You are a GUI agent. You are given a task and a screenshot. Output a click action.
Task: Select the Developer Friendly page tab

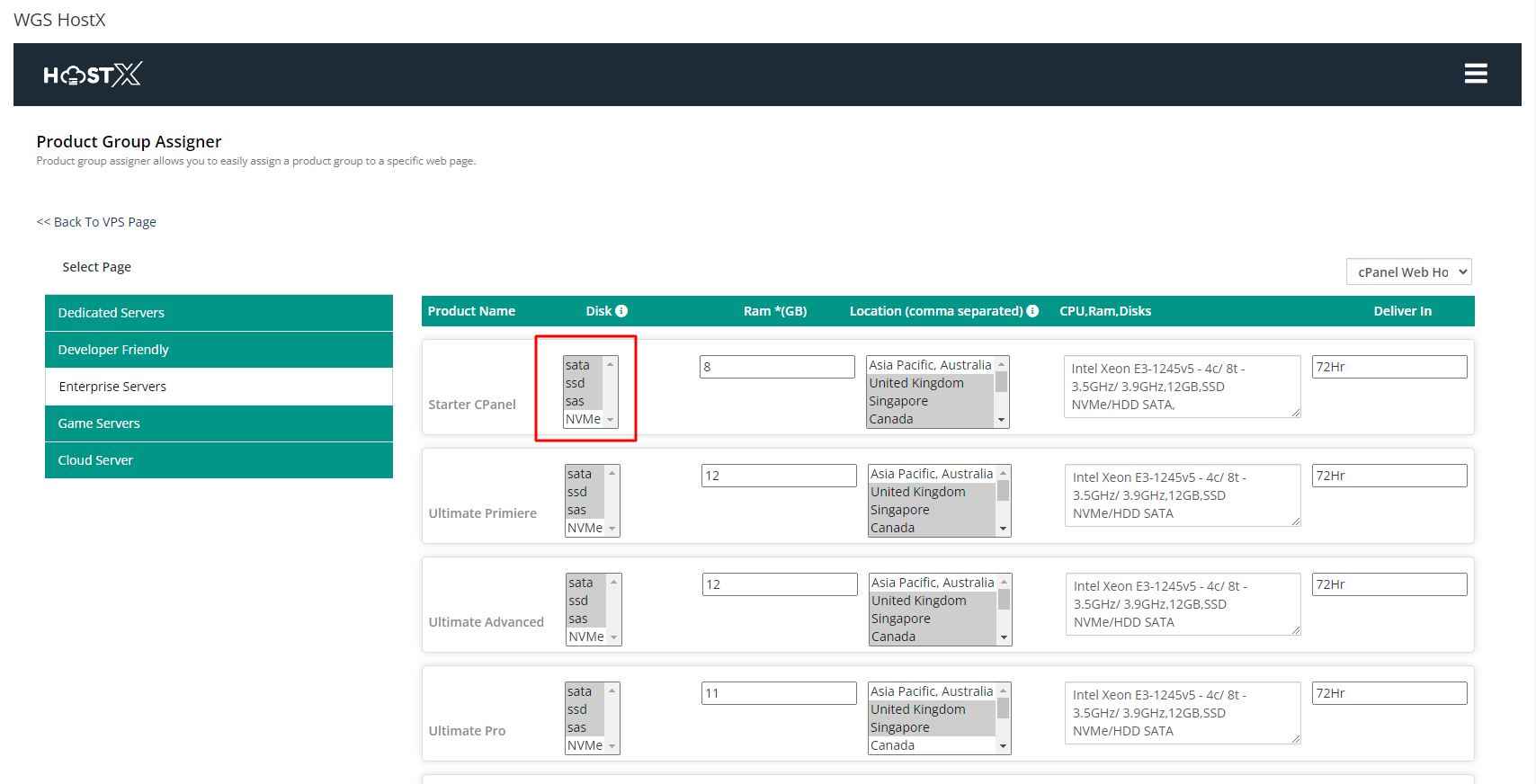pos(219,350)
